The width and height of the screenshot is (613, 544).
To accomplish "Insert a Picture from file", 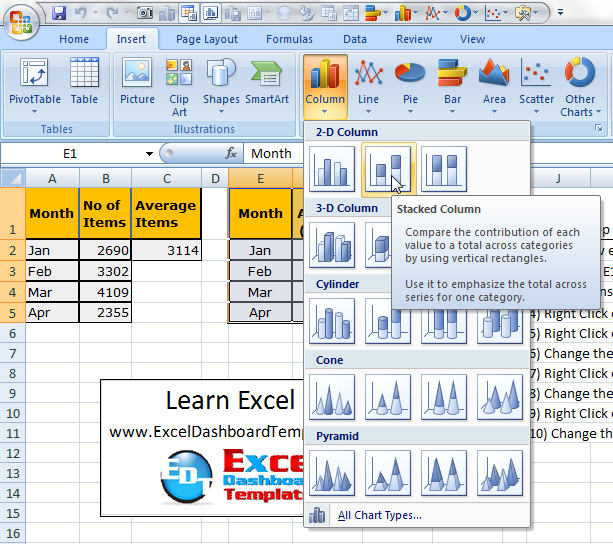I will (137, 81).
